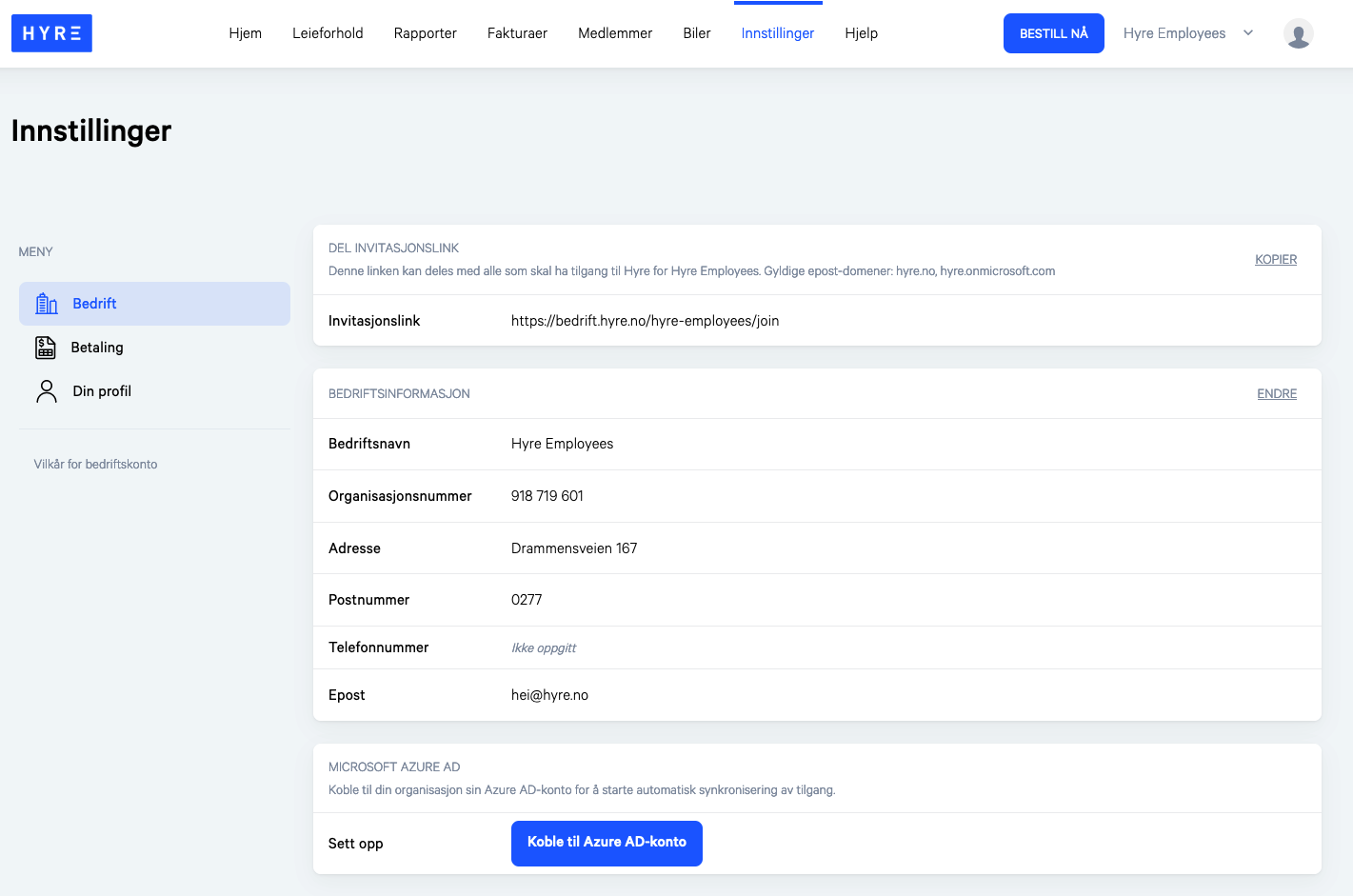Click the HYRE logo
1353x896 pixels.
[x=51, y=33]
